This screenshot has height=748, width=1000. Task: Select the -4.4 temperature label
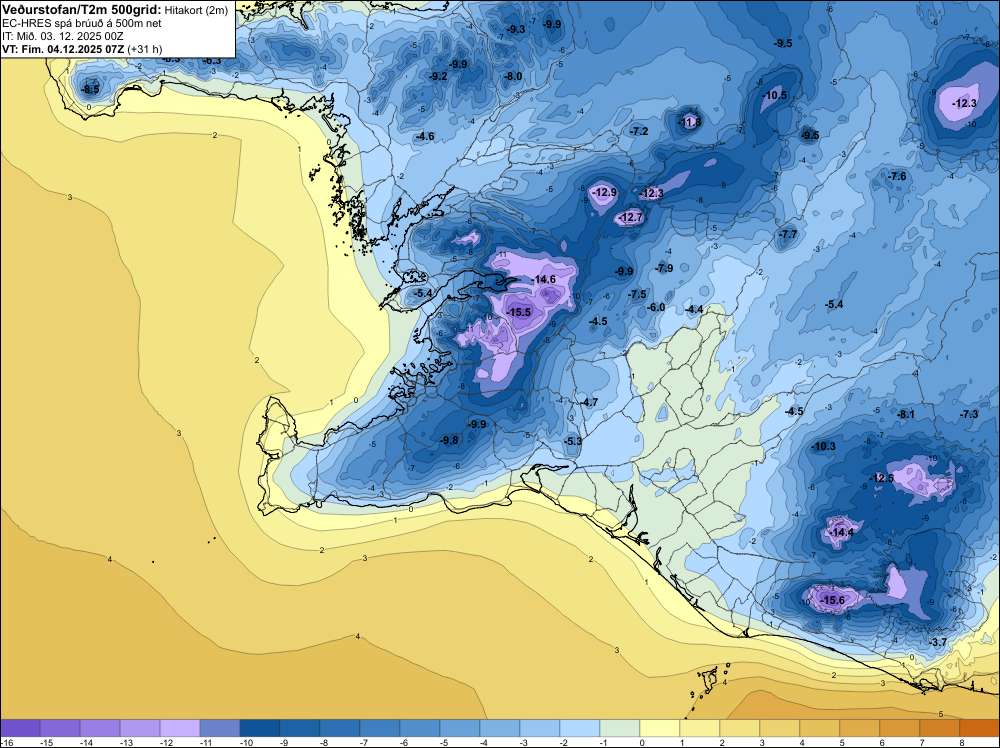694,309
